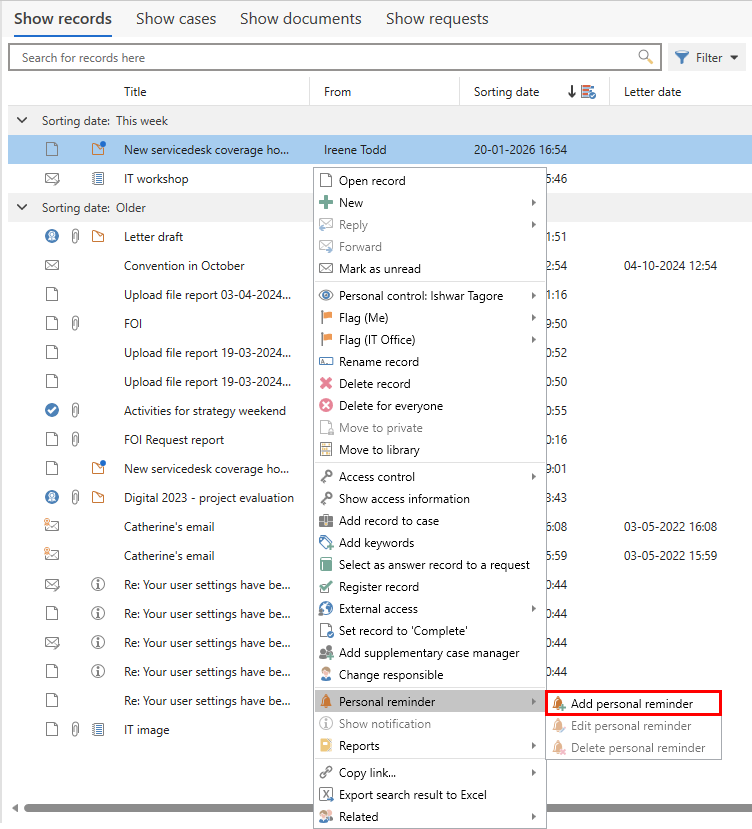Choose Set record to 'Complete'
This screenshot has width=752, height=829.
tap(429, 631)
